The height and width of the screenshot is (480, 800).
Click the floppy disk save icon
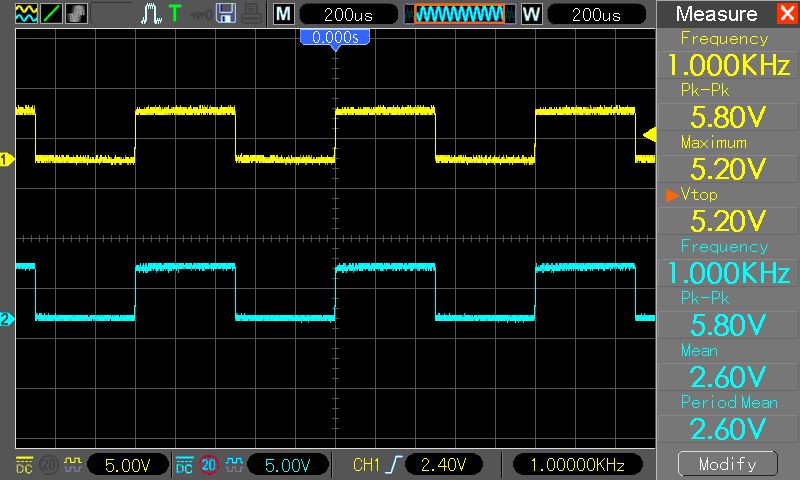(x=227, y=14)
